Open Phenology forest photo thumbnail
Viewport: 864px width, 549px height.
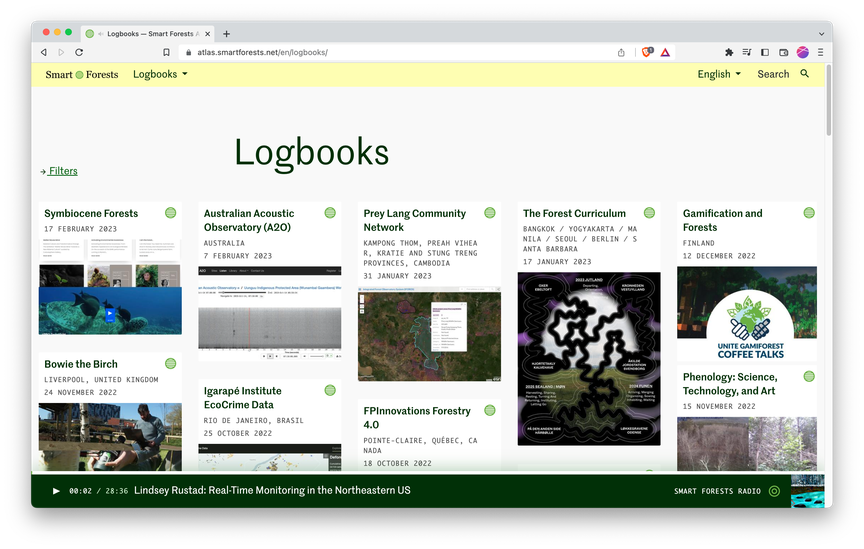coord(747,444)
